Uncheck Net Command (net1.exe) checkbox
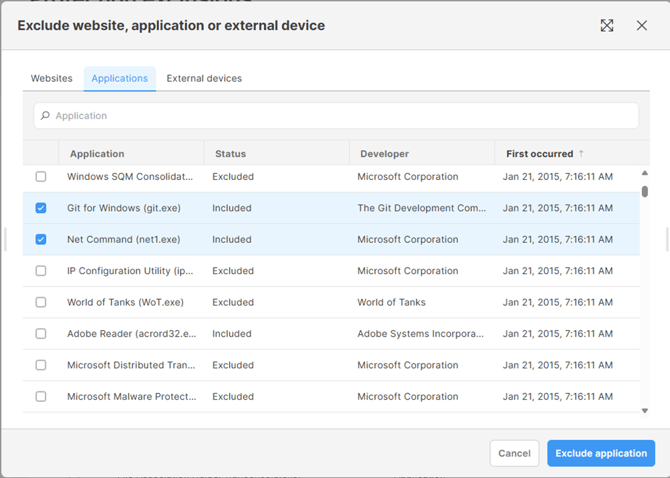 tap(41, 240)
